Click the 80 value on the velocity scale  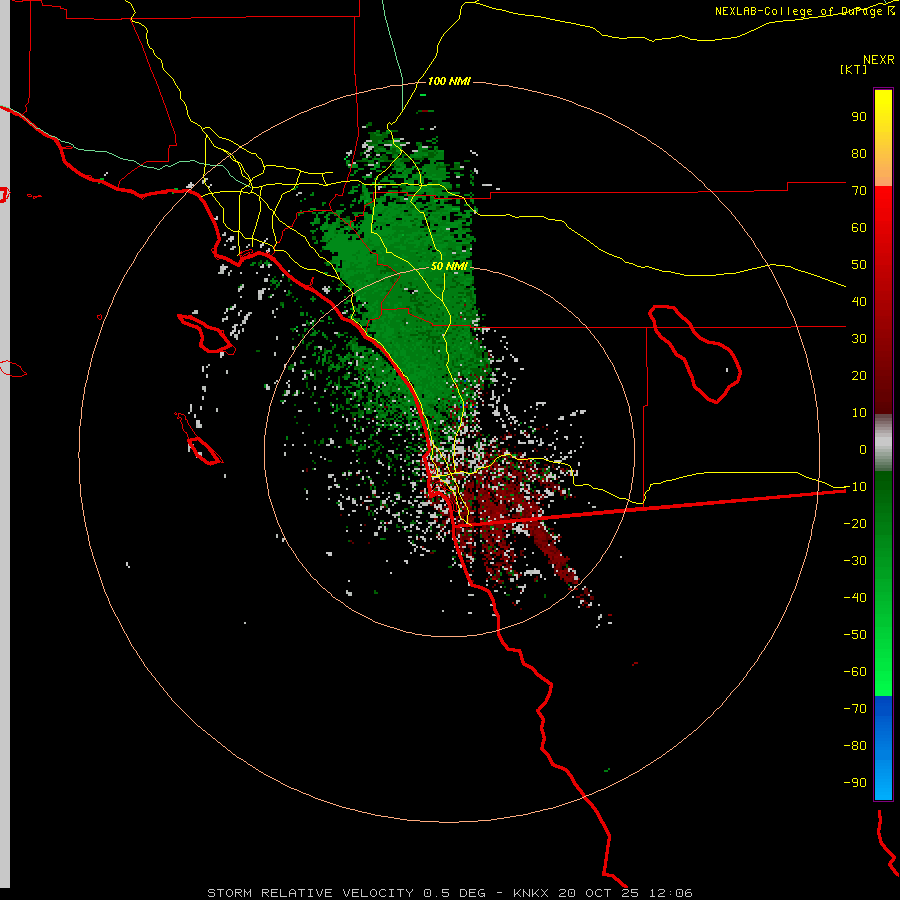(859, 153)
